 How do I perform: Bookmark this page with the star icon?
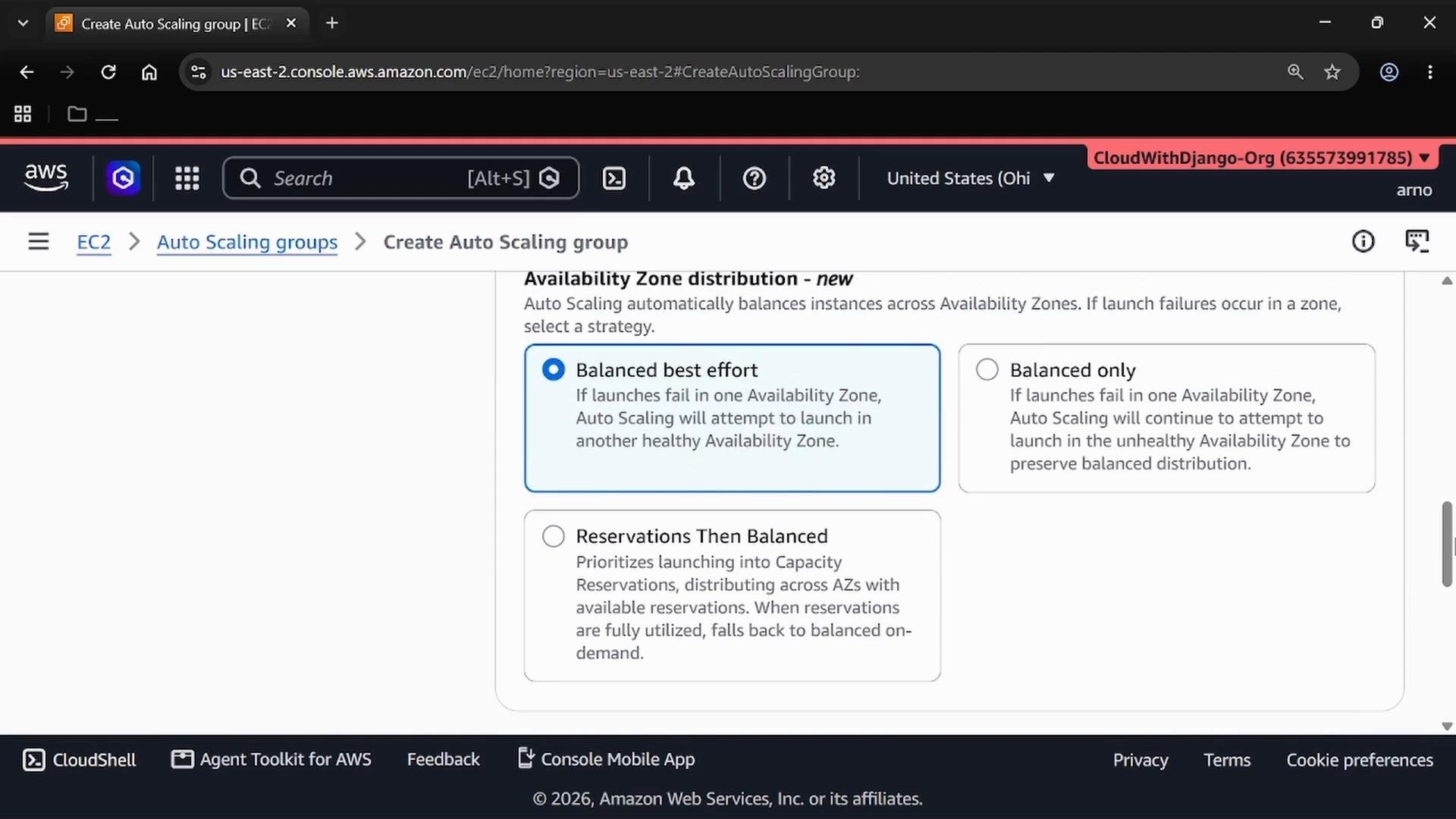coord(1332,72)
